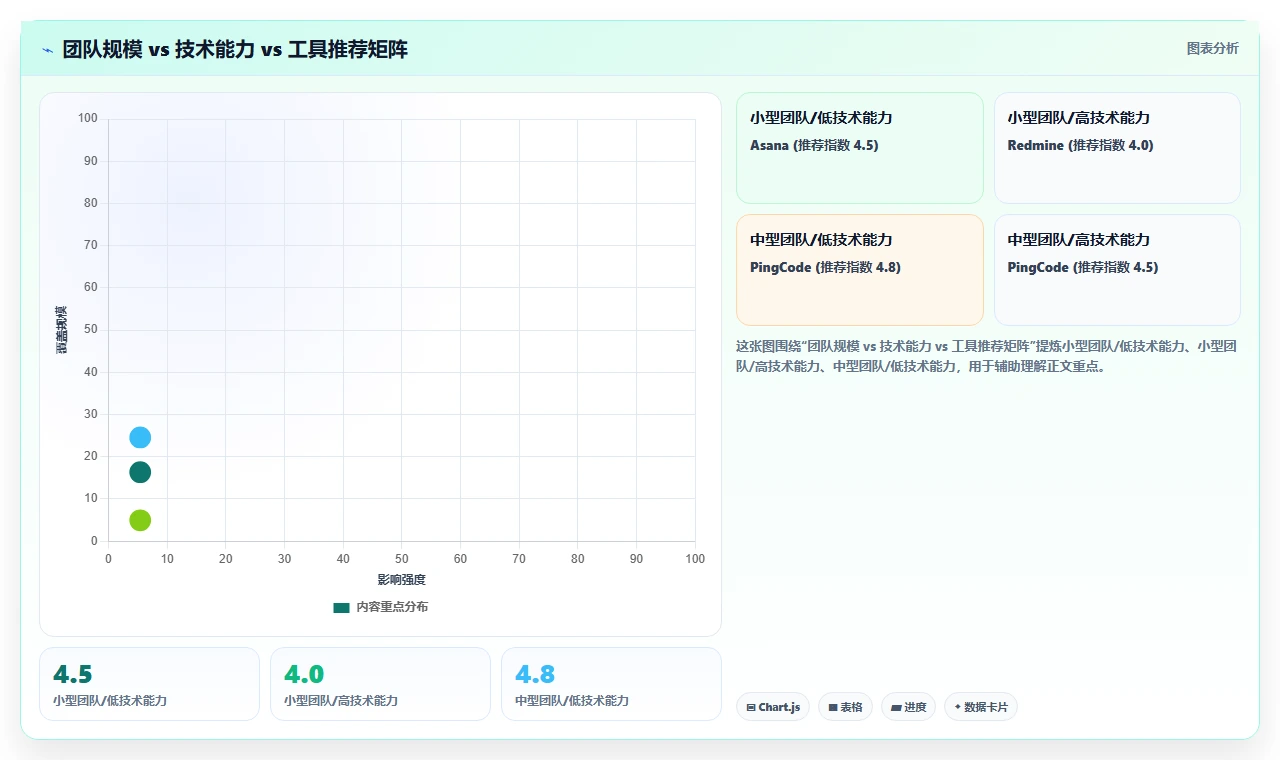The width and height of the screenshot is (1280, 760).
Task: Click the dark teal bubble on the chart
Action: (140, 472)
